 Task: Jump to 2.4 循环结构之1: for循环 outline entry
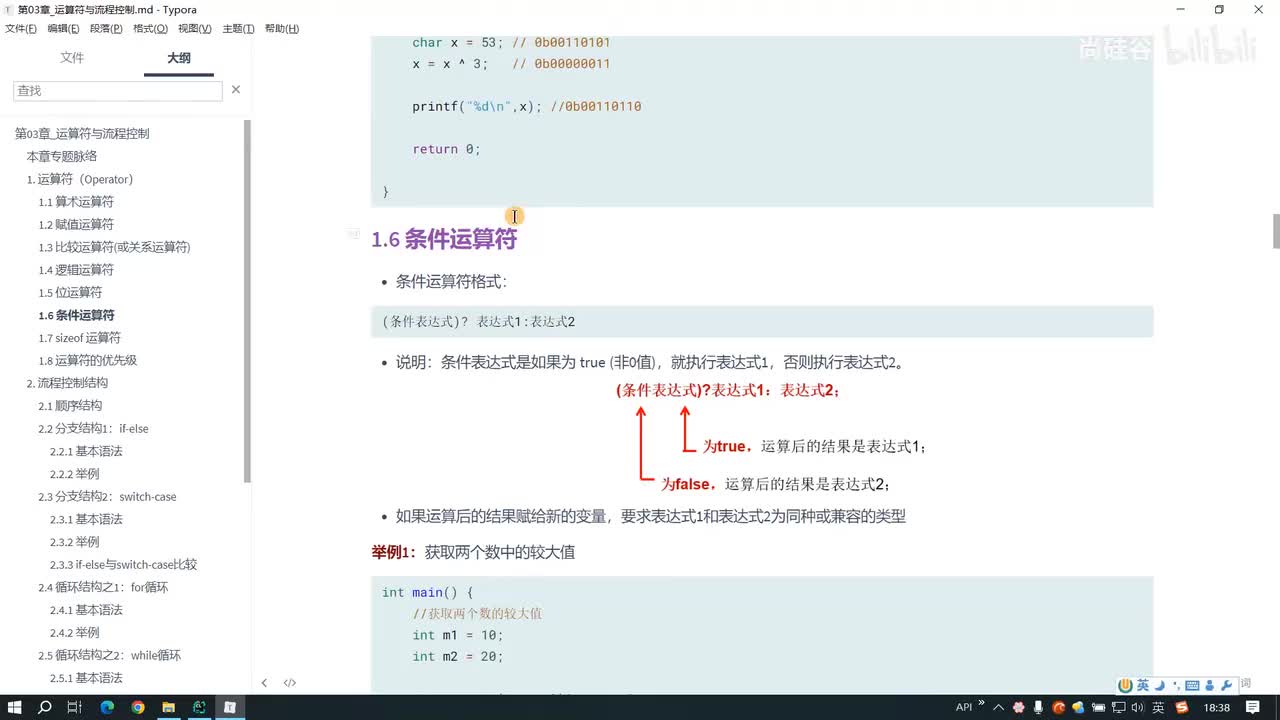pos(103,587)
